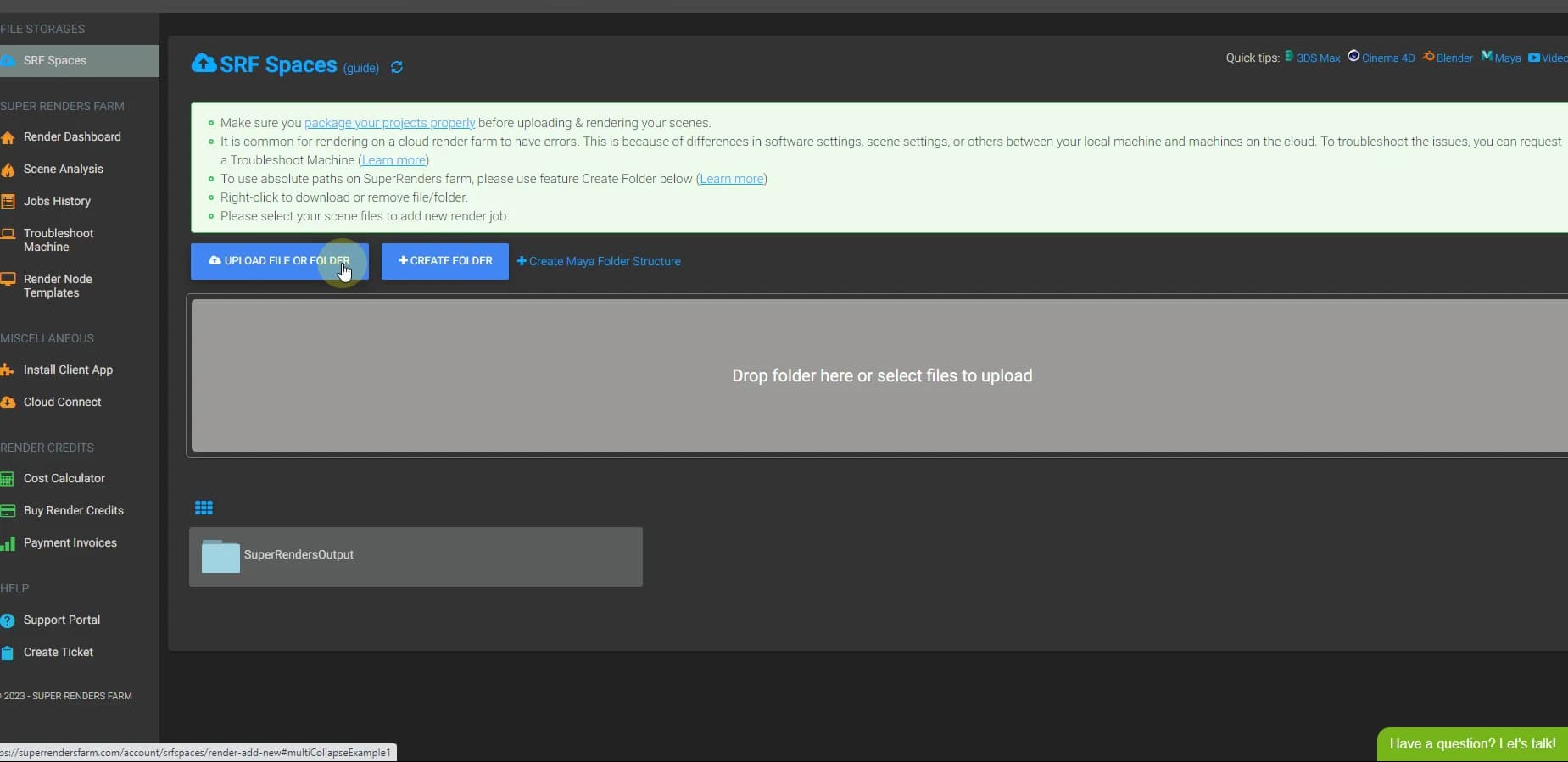Open the (guide) link
The height and width of the screenshot is (762, 1568).
360,68
